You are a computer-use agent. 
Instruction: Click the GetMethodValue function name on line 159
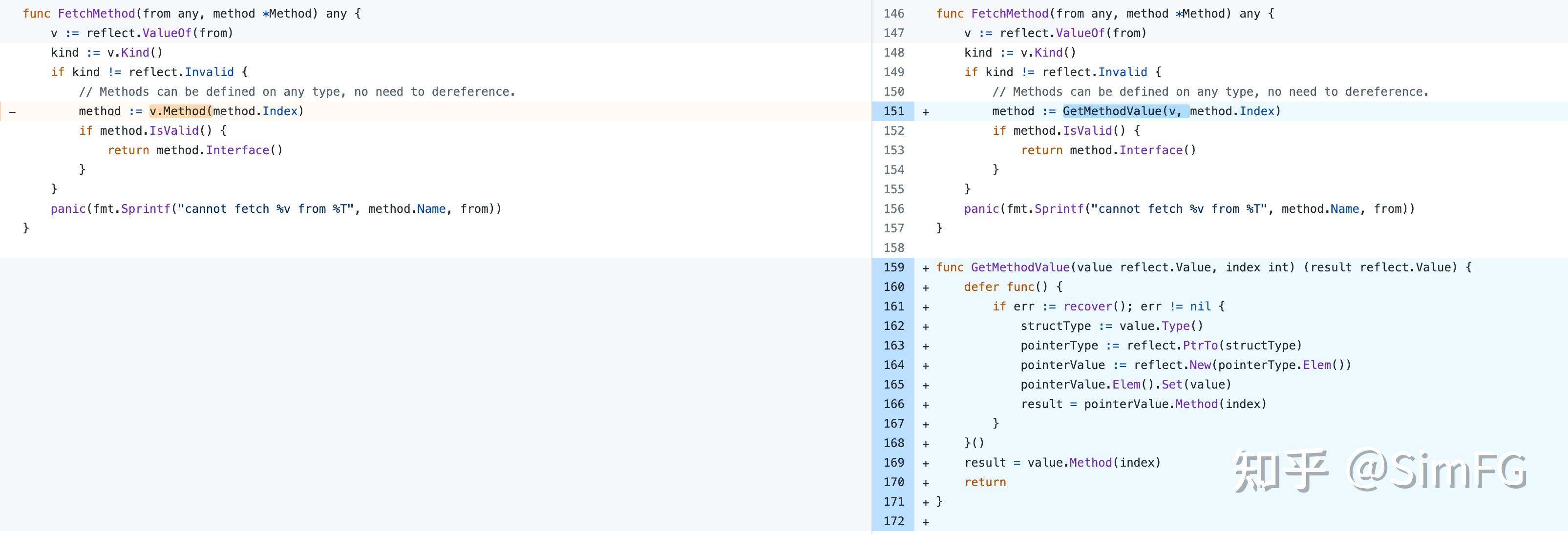click(1020, 267)
